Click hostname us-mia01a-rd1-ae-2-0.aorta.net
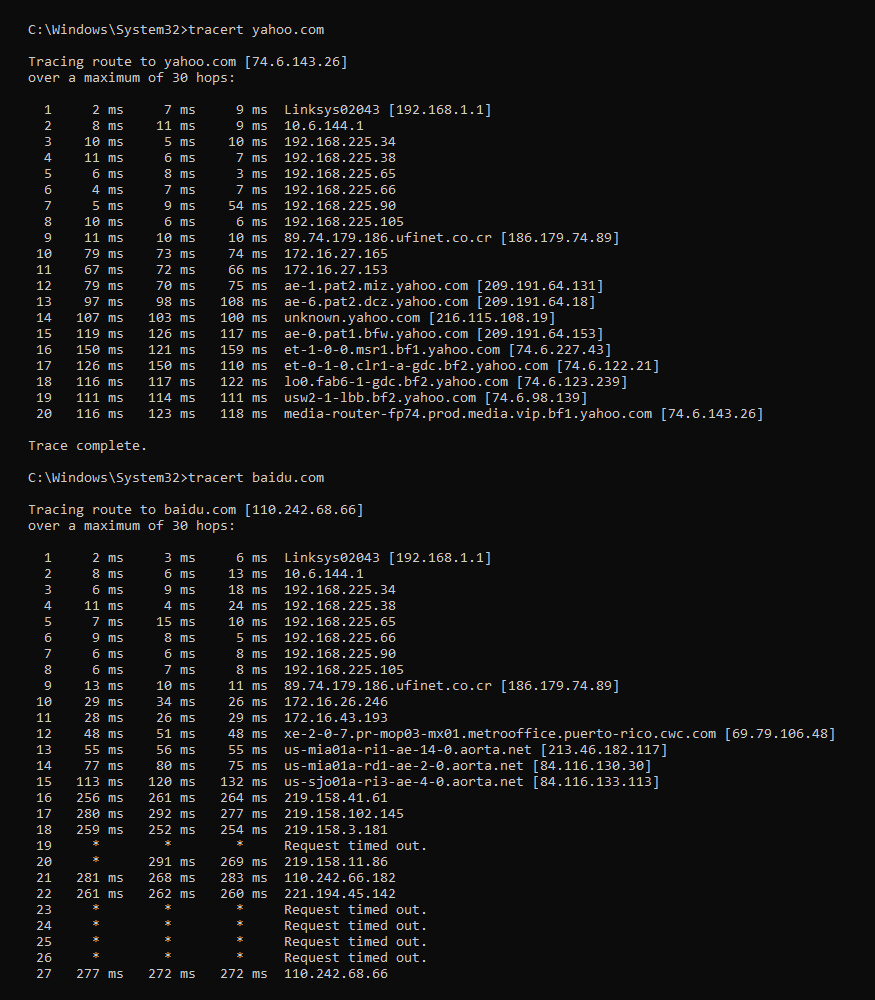This screenshot has height=1000, width=875. click(404, 766)
